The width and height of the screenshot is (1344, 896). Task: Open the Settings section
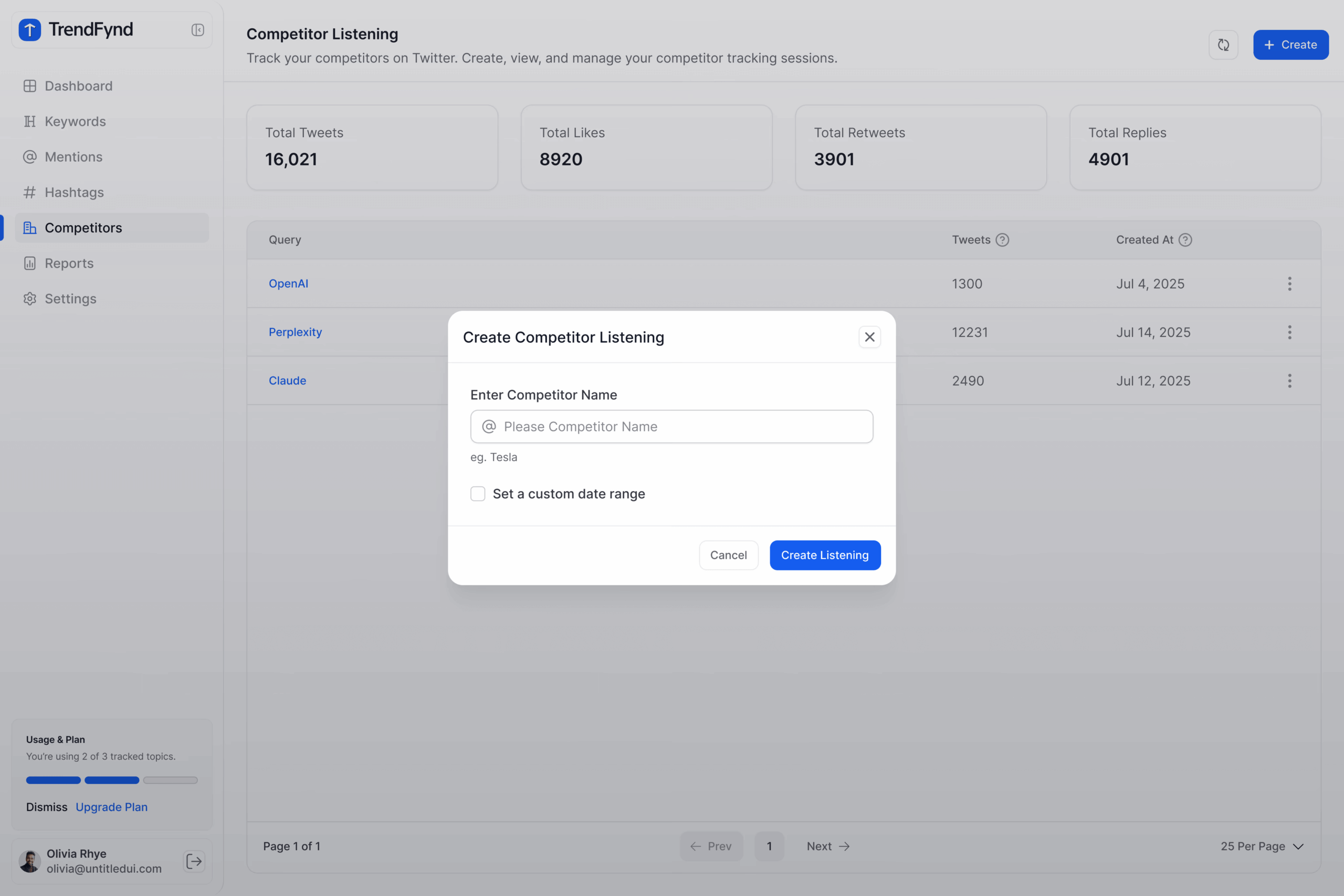click(112, 298)
